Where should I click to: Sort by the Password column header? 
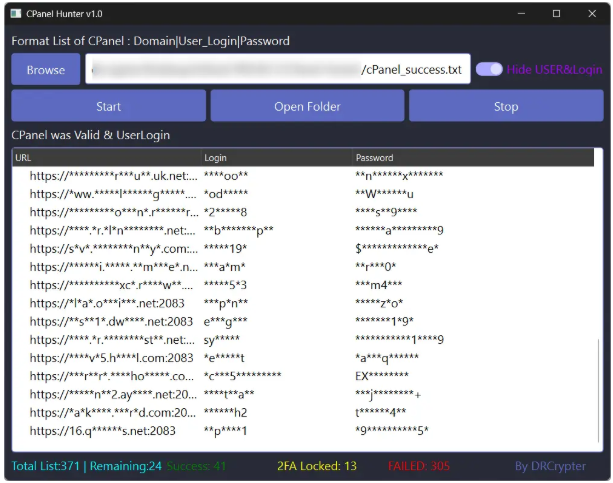pos(473,158)
